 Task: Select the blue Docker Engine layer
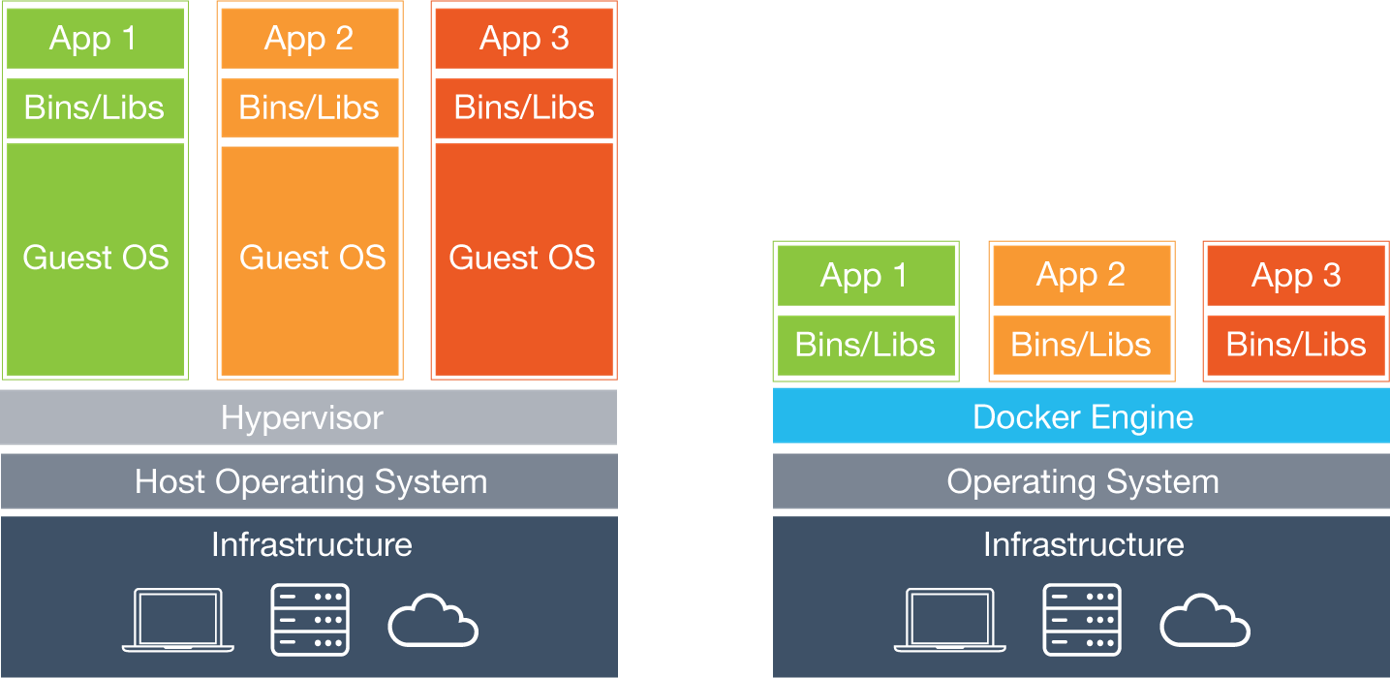[x=1081, y=417]
